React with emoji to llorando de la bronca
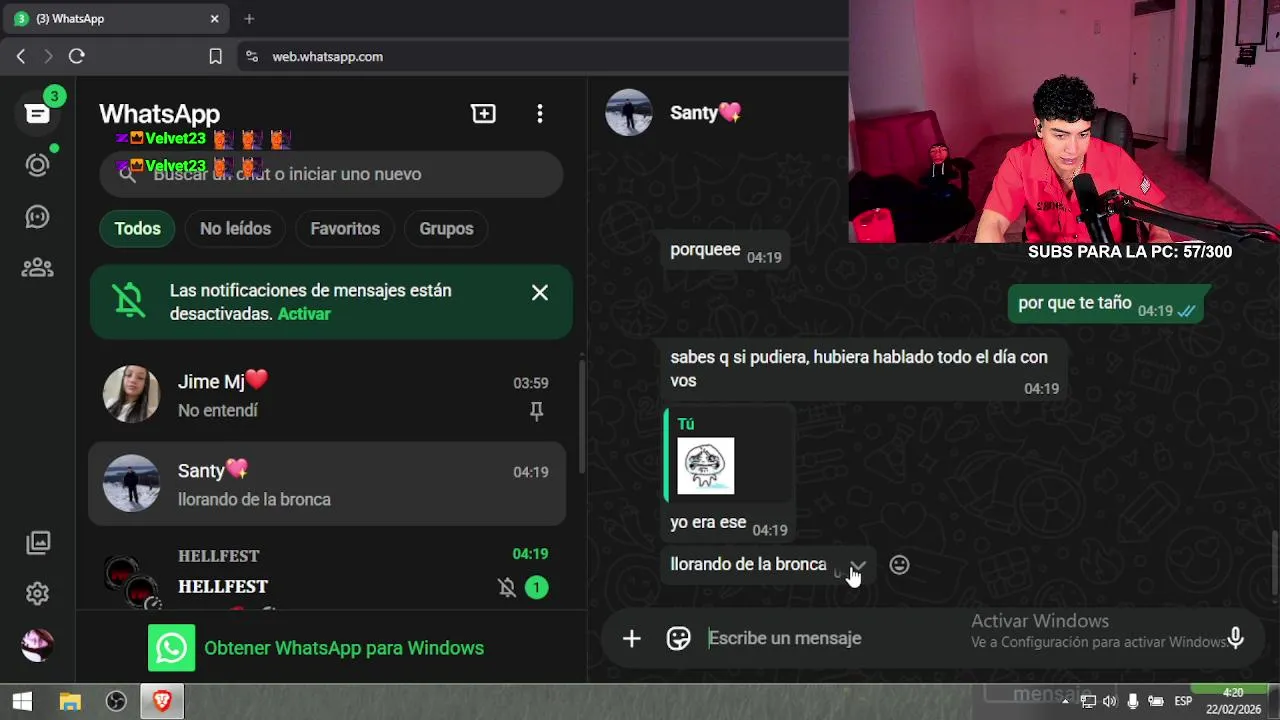 pyautogui.click(x=900, y=565)
